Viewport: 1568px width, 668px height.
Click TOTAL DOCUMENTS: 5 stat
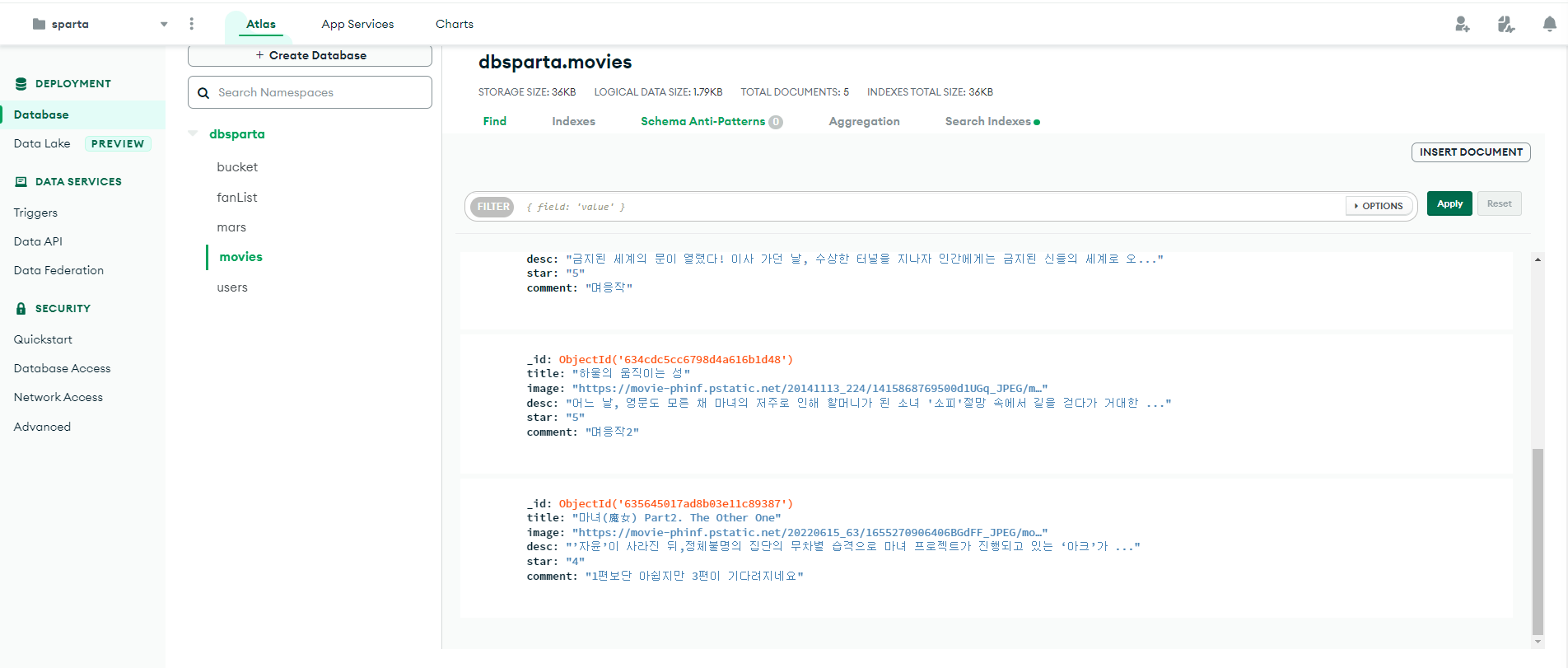coord(795,92)
